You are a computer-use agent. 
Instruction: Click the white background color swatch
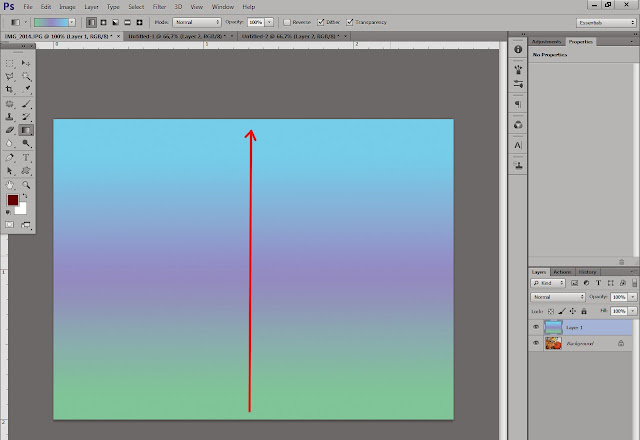(x=22, y=209)
